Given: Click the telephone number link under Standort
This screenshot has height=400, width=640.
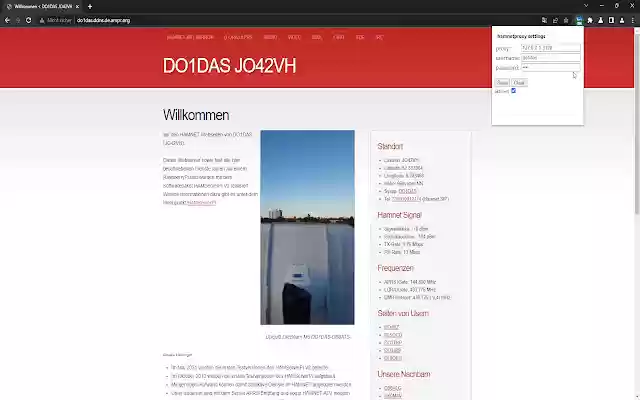Looking at the screenshot, I should click(406, 199).
